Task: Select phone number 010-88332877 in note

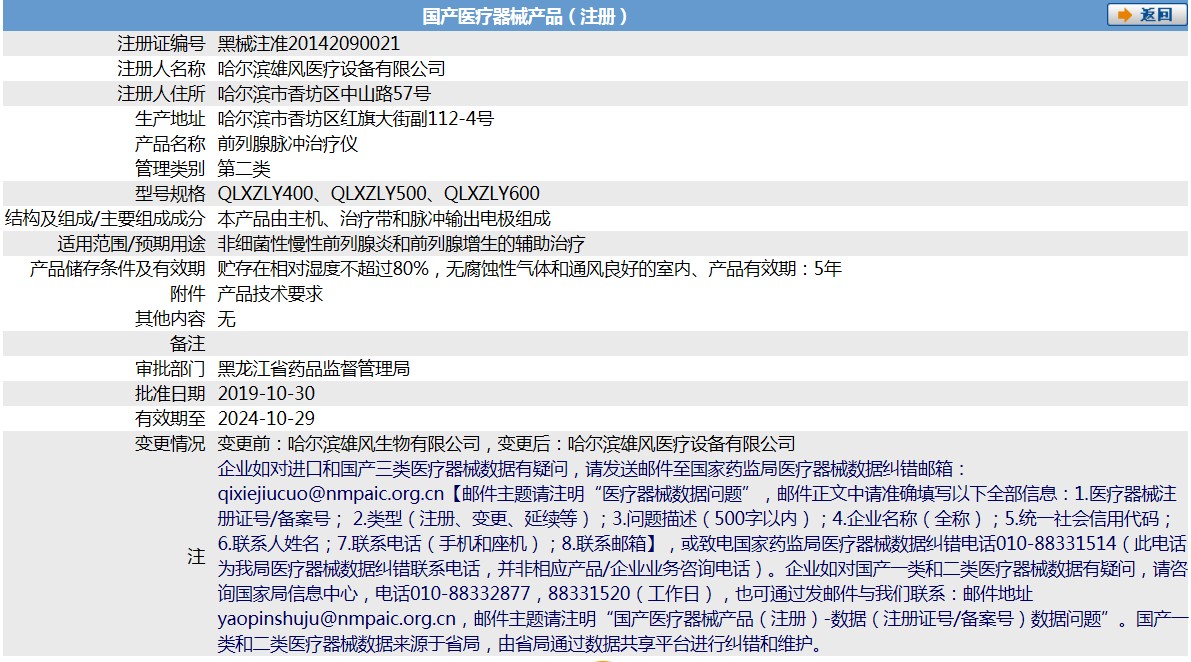Action: coord(471,594)
